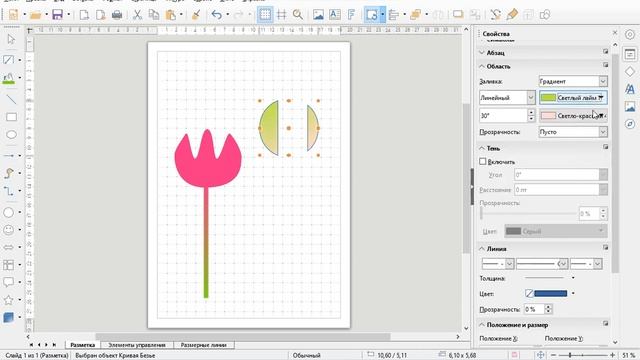Create a new document from the toolbar
Viewport: 640px width, 360px height.
tap(13, 15)
